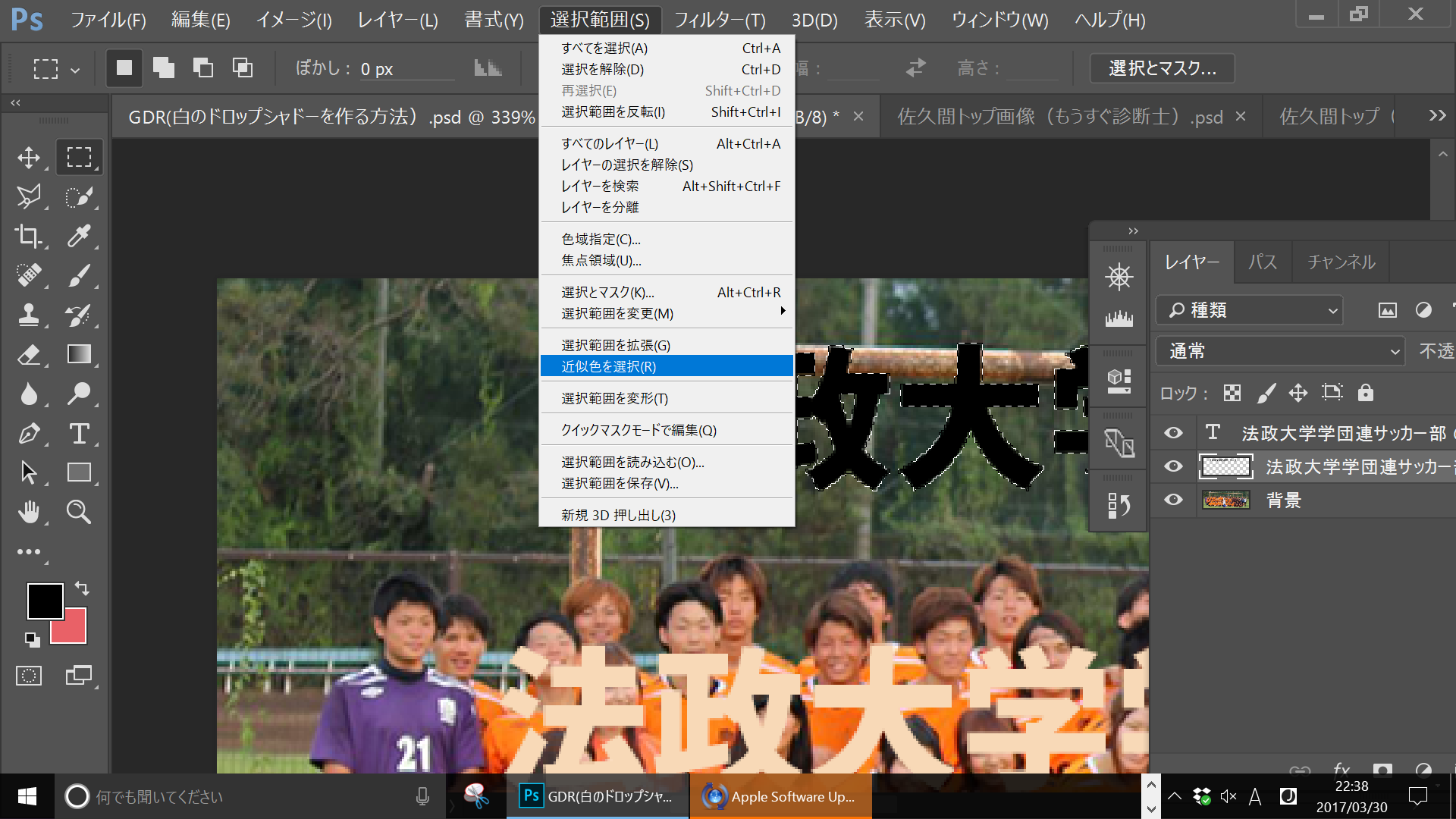
Task: Select the Eyedropper tool
Action: [79, 236]
